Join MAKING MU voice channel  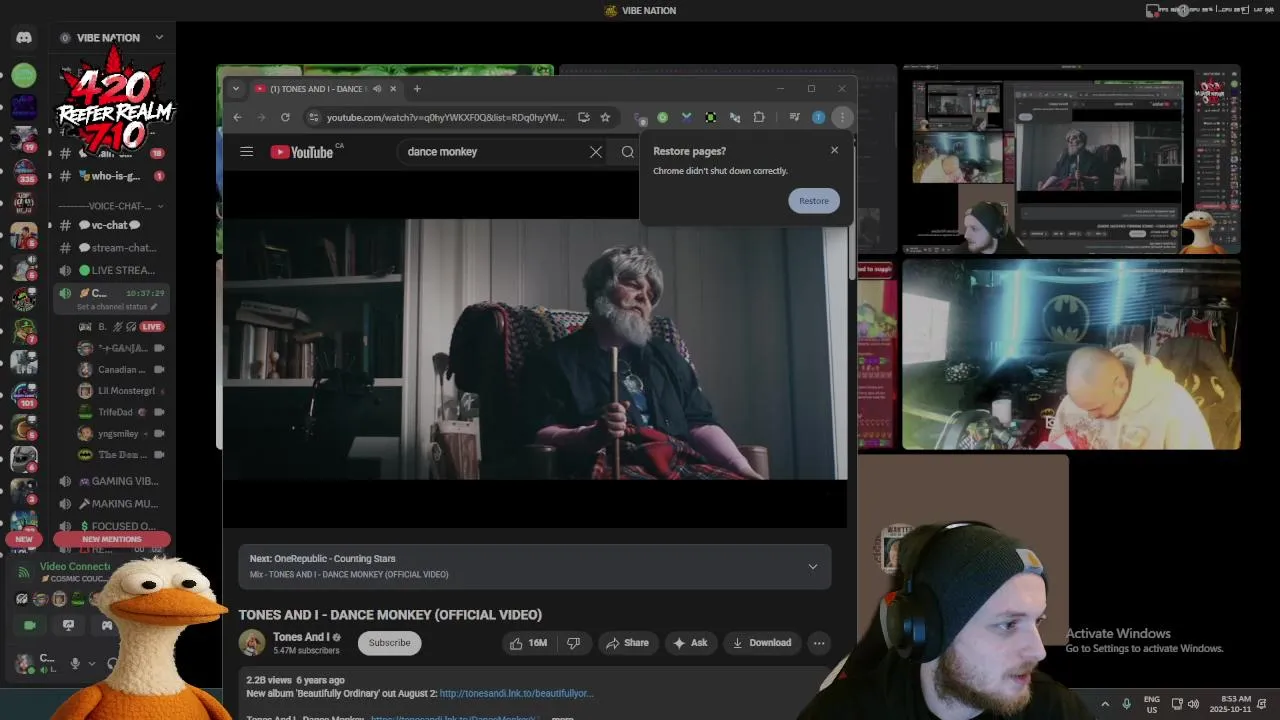110,504
